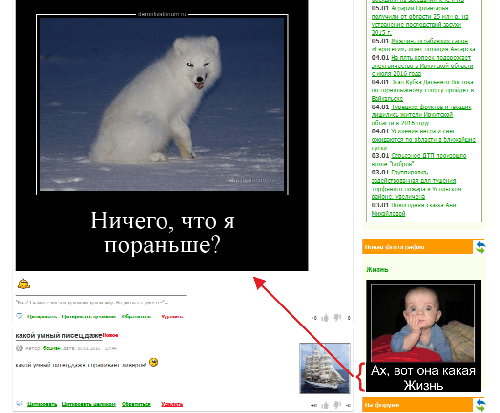
Task: Click 'Цитировать' under the lower comment
Action: [x=42, y=404]
